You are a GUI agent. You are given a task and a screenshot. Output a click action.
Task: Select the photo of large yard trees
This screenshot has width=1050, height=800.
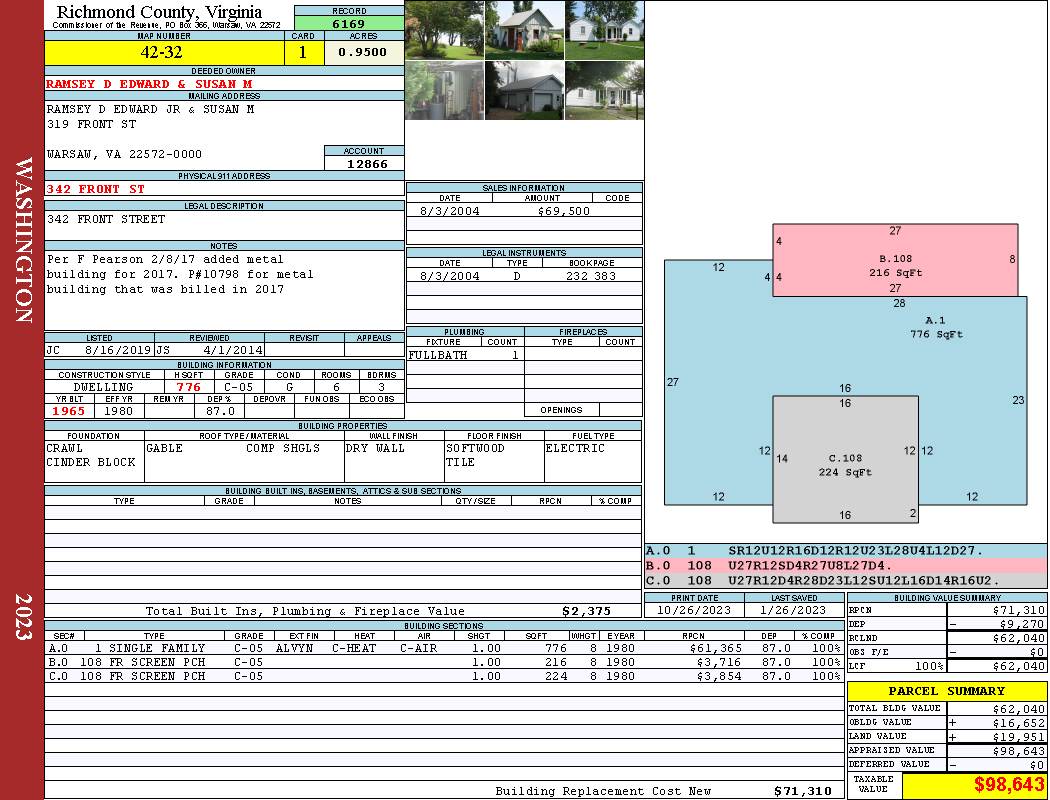pos(444,29)
